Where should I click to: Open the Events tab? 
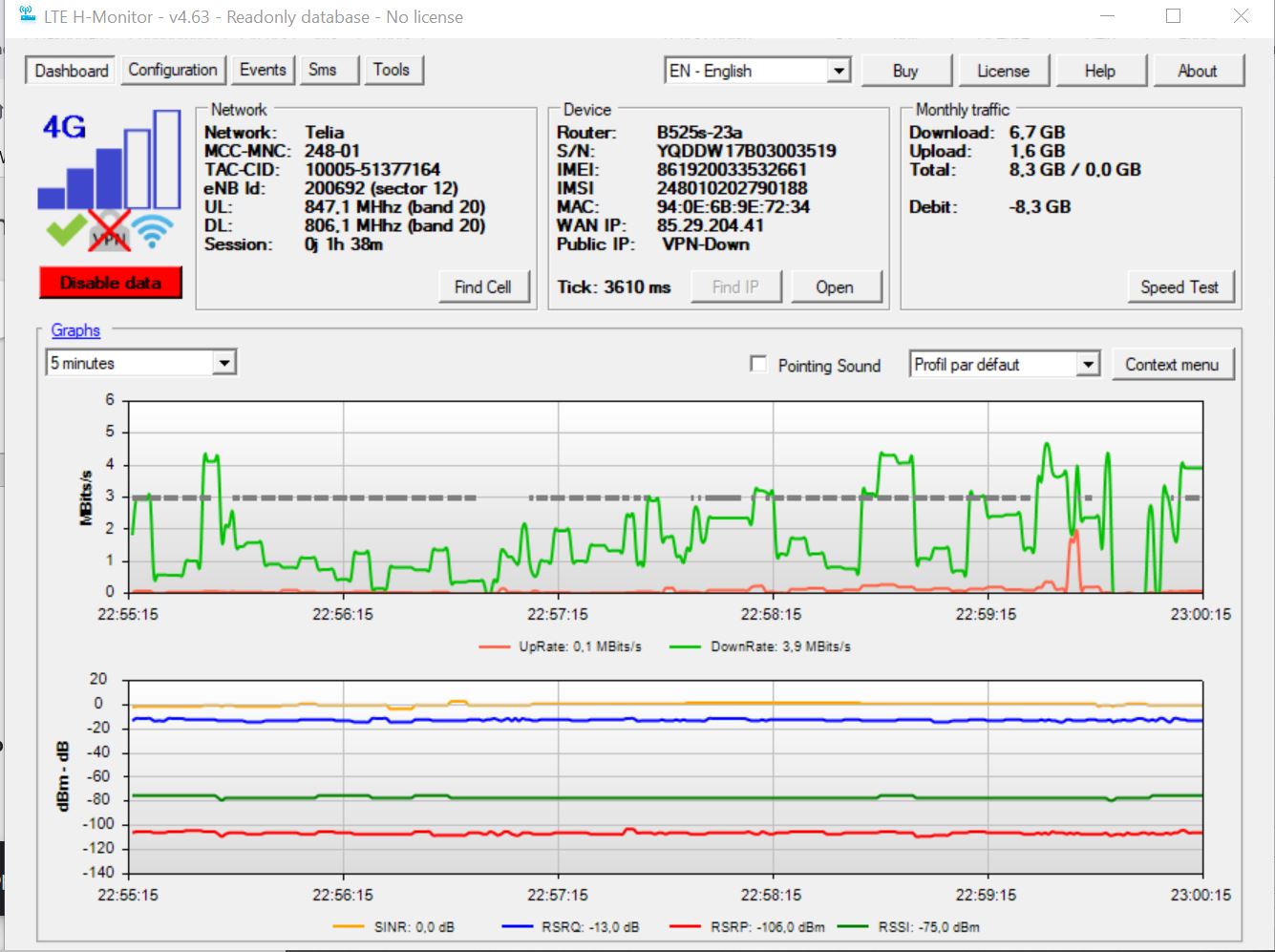tap(263, 70)
